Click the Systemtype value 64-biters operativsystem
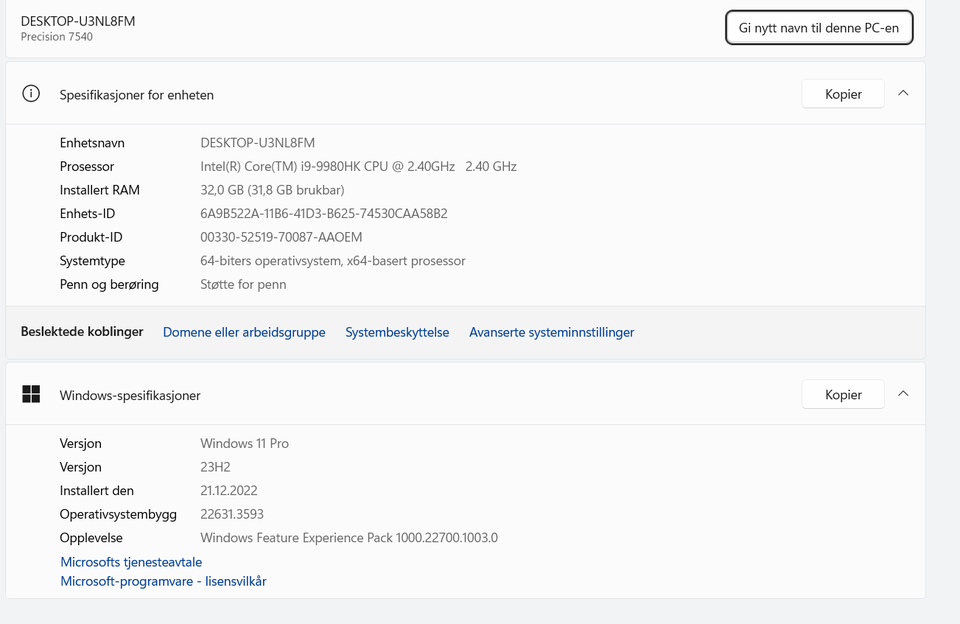 tap(333, 261)
